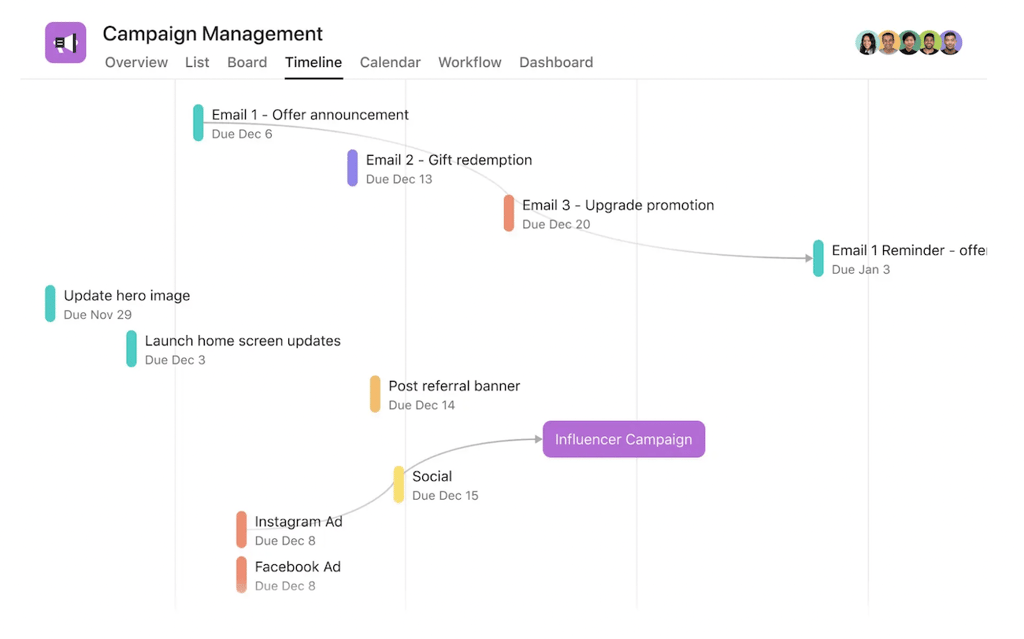Select the Email 1 Offer announcement task marker
The width and height of the screenshot is (1024, 639).
click(198, 123)
